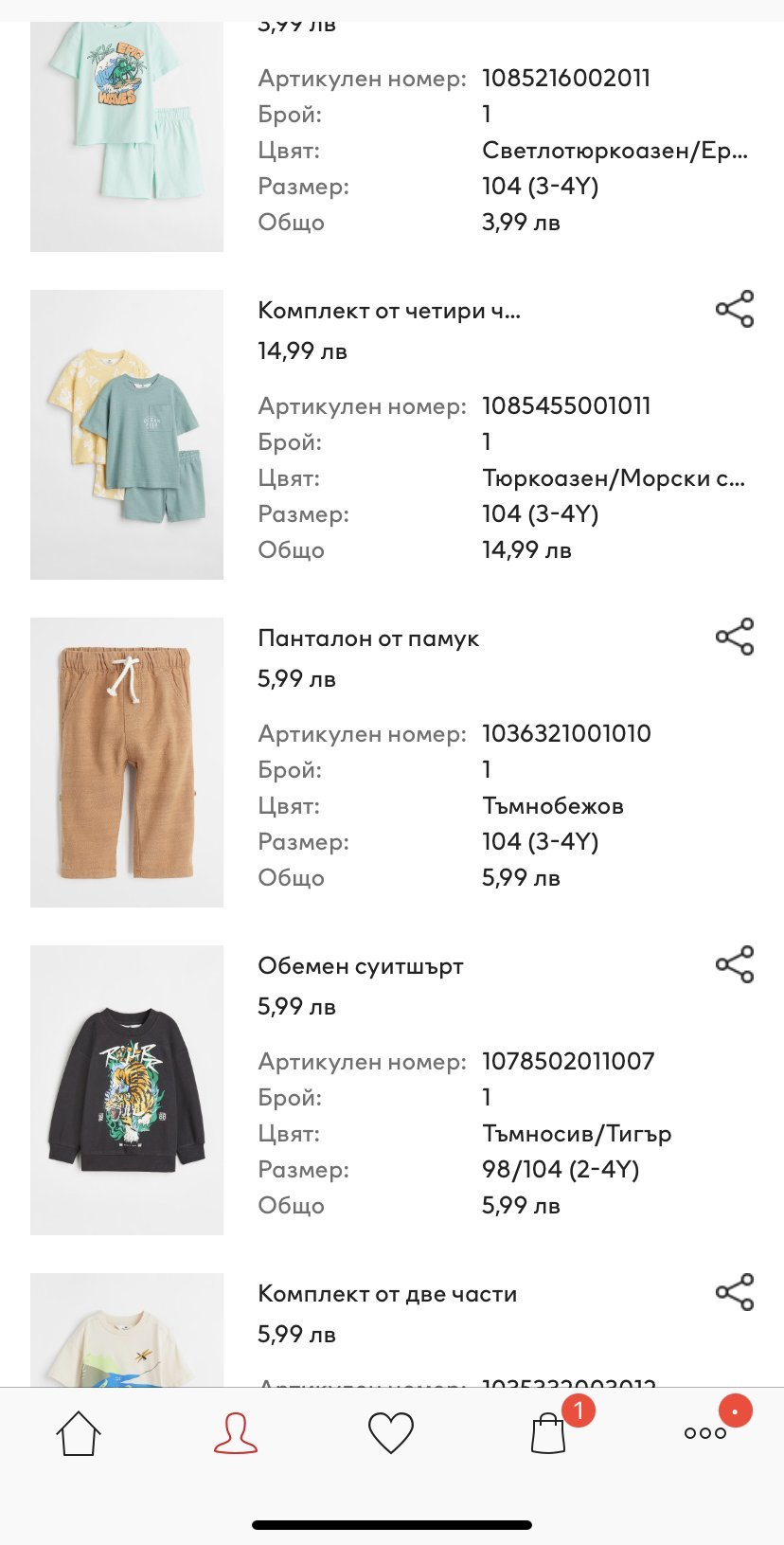Open the tiger sweatshirt product image
Image resolution: width=784 pixels, height=1545 pixels.
127,1090
